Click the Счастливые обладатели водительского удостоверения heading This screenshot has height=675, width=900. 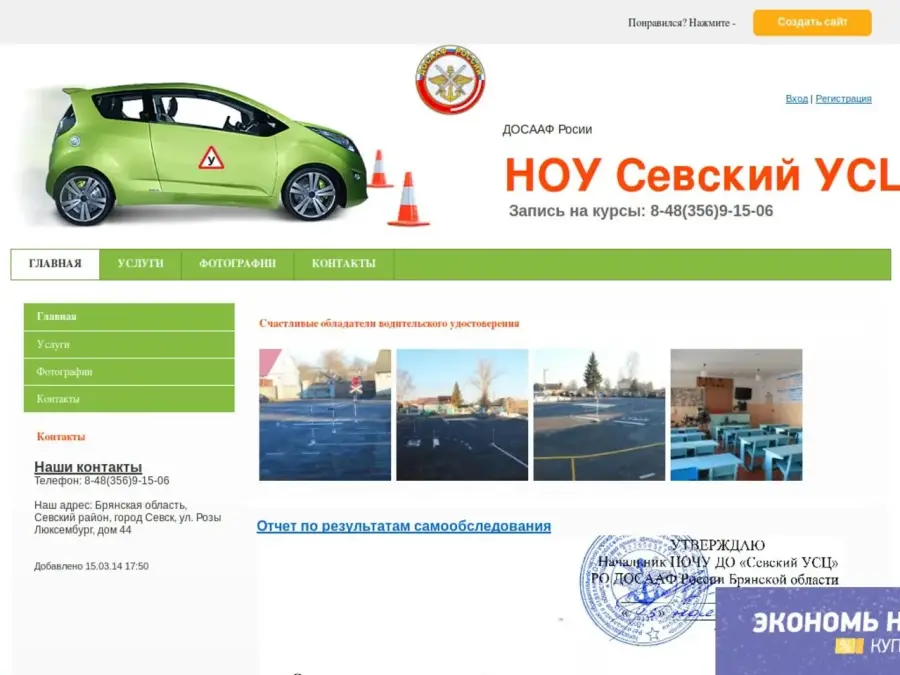(389, 324)
